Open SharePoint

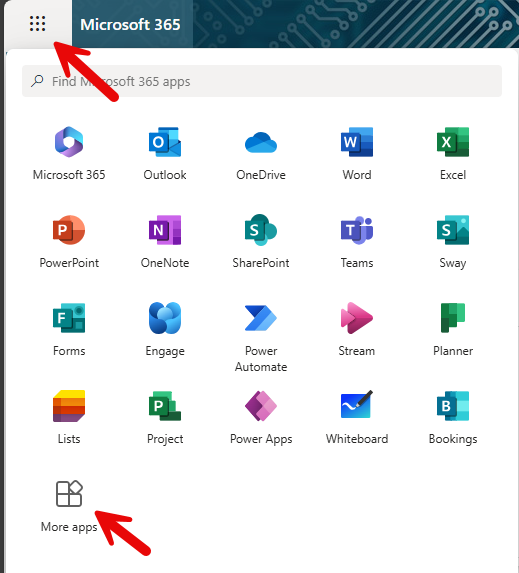[261, 230]
